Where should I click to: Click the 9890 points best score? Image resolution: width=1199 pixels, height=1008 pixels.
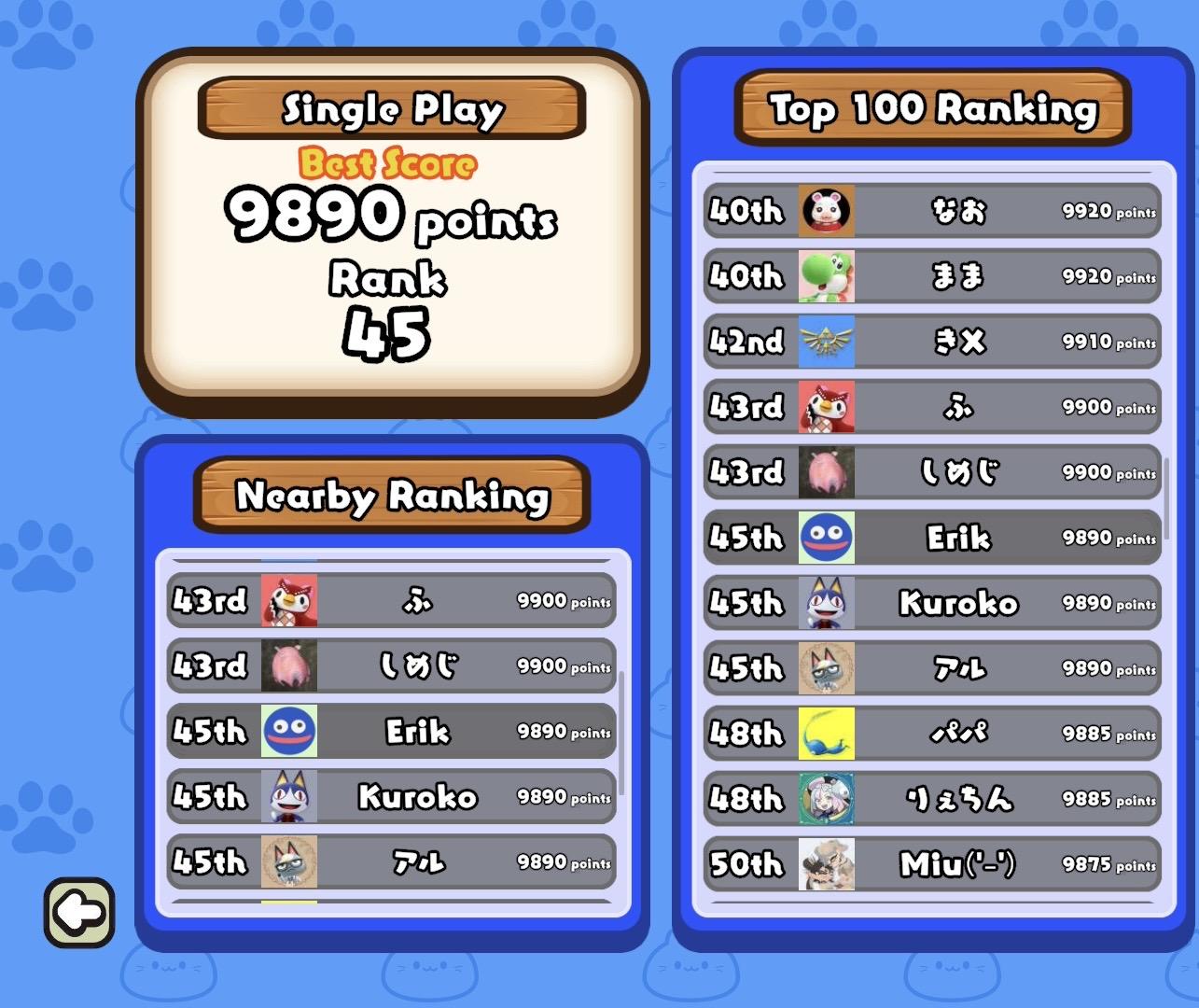tap(391, 215)
